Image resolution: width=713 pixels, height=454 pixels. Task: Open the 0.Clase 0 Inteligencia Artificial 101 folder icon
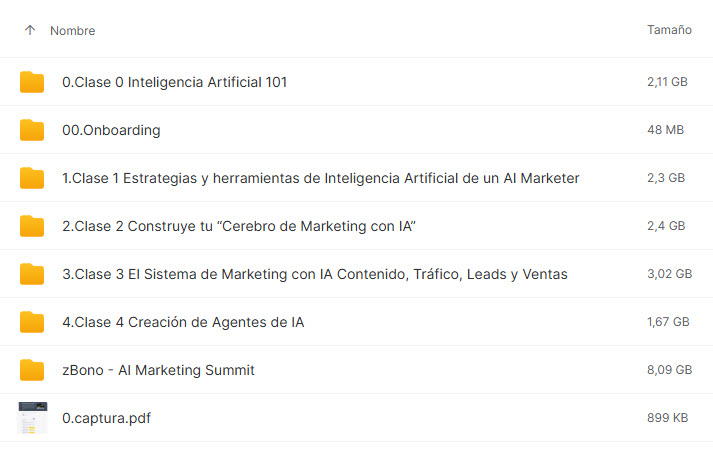(32, 82)
